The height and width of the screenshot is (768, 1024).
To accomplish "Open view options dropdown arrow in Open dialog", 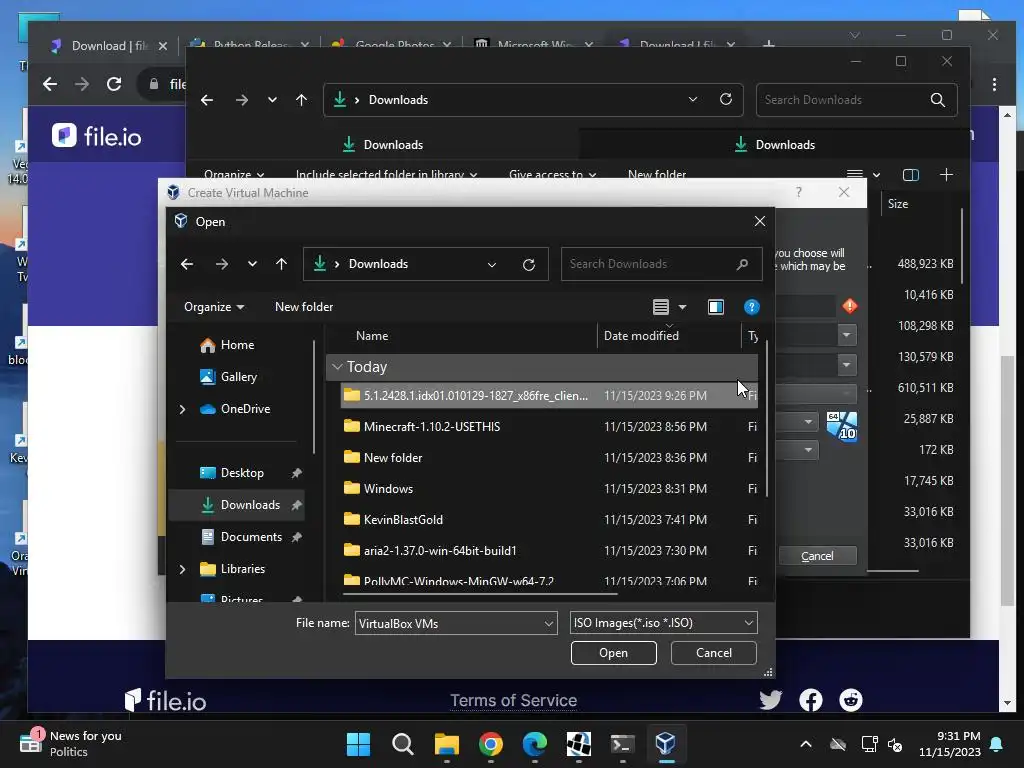I will click(x=682, y=307).
